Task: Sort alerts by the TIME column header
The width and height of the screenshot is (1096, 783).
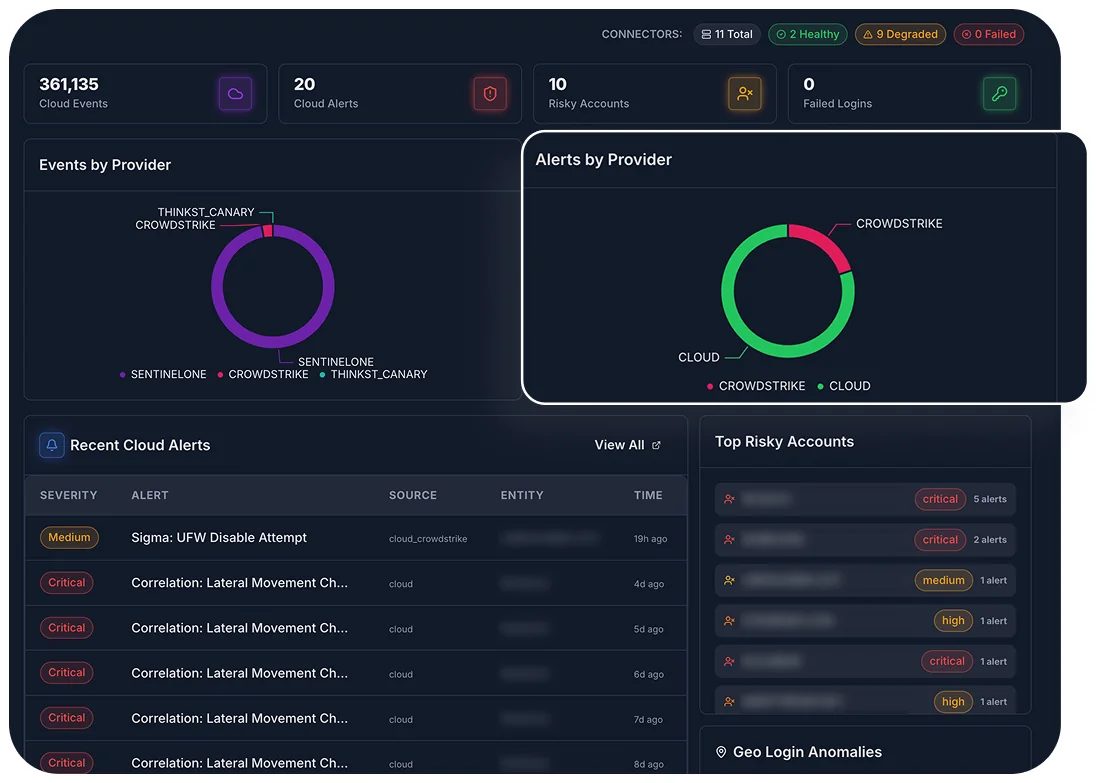Action: coord(648,495)
